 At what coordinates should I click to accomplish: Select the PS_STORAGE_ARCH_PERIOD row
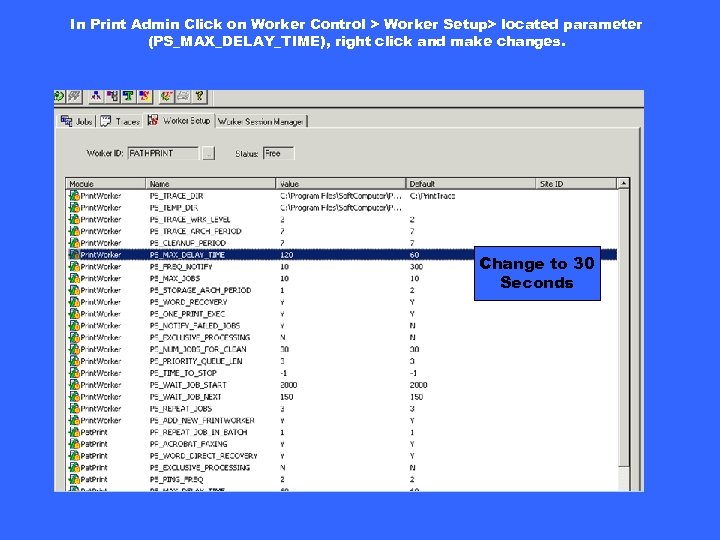(342, 290)
